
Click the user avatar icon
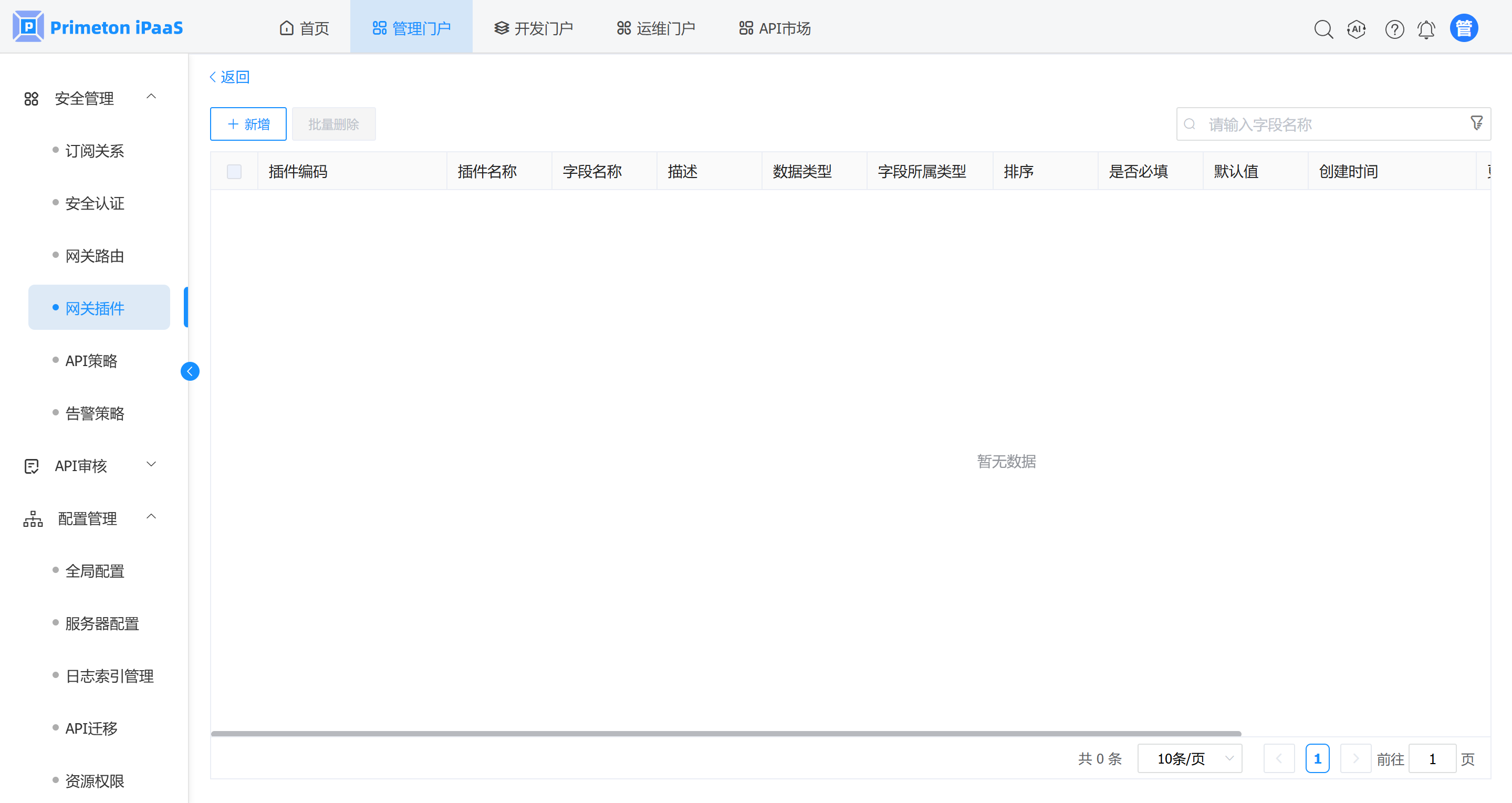[x=1464, y=28]
